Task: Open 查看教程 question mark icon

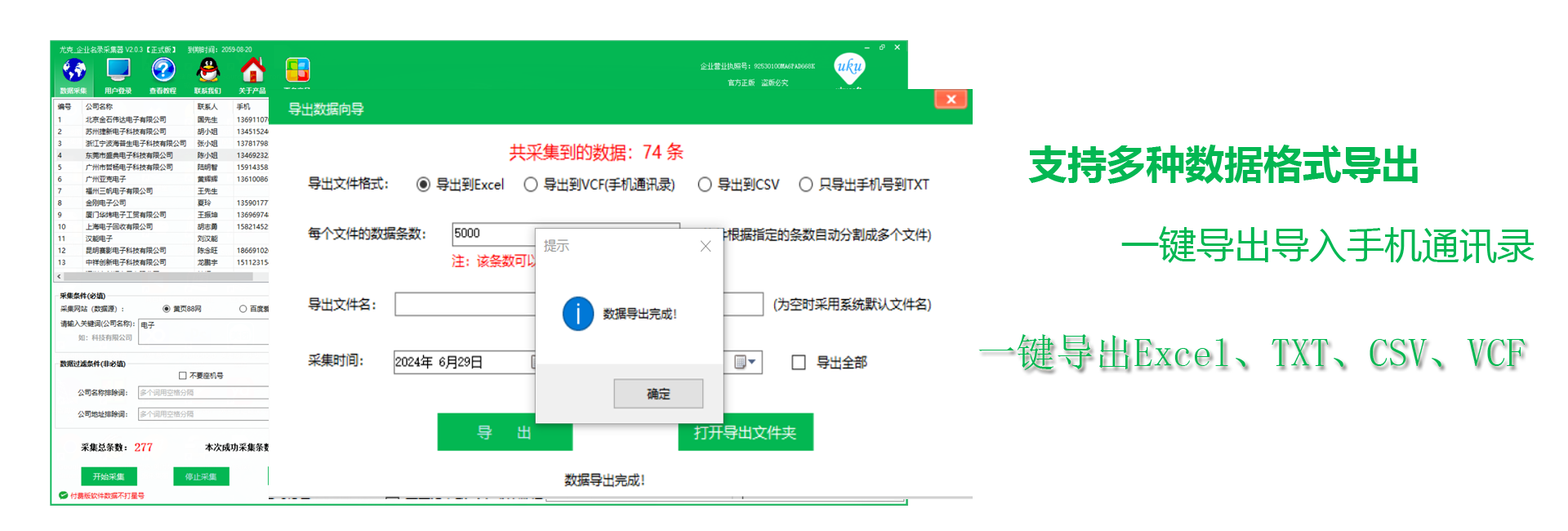Action: (163, 71)
